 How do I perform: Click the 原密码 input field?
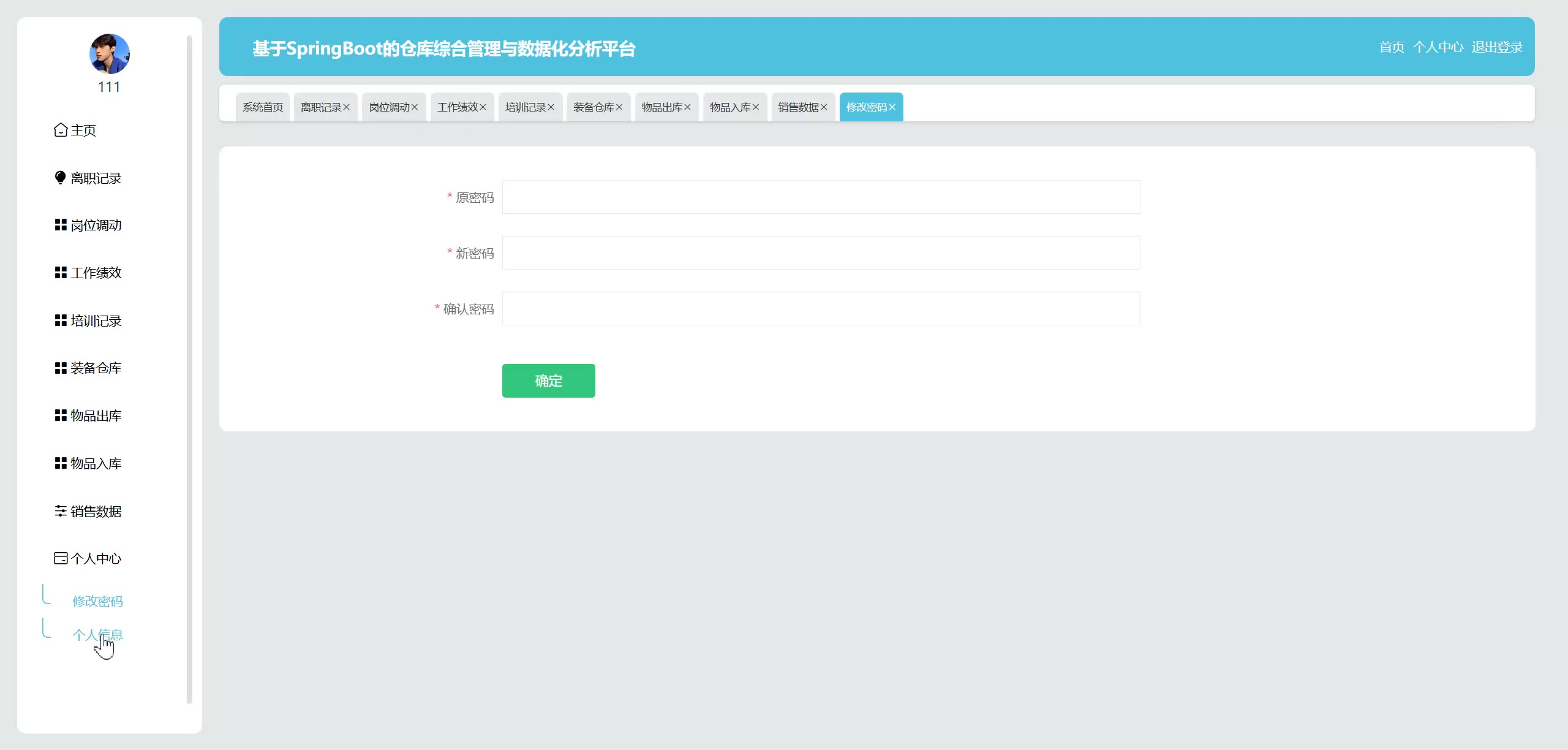pyautogui.click(x=821, y=197)
